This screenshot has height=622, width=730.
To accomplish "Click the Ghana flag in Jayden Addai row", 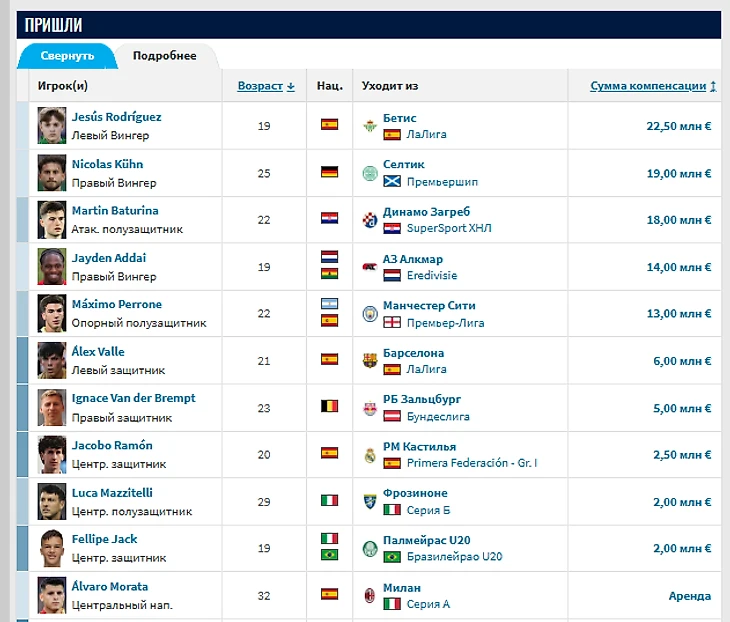I will pyautogui.click(x=329, y=274).
